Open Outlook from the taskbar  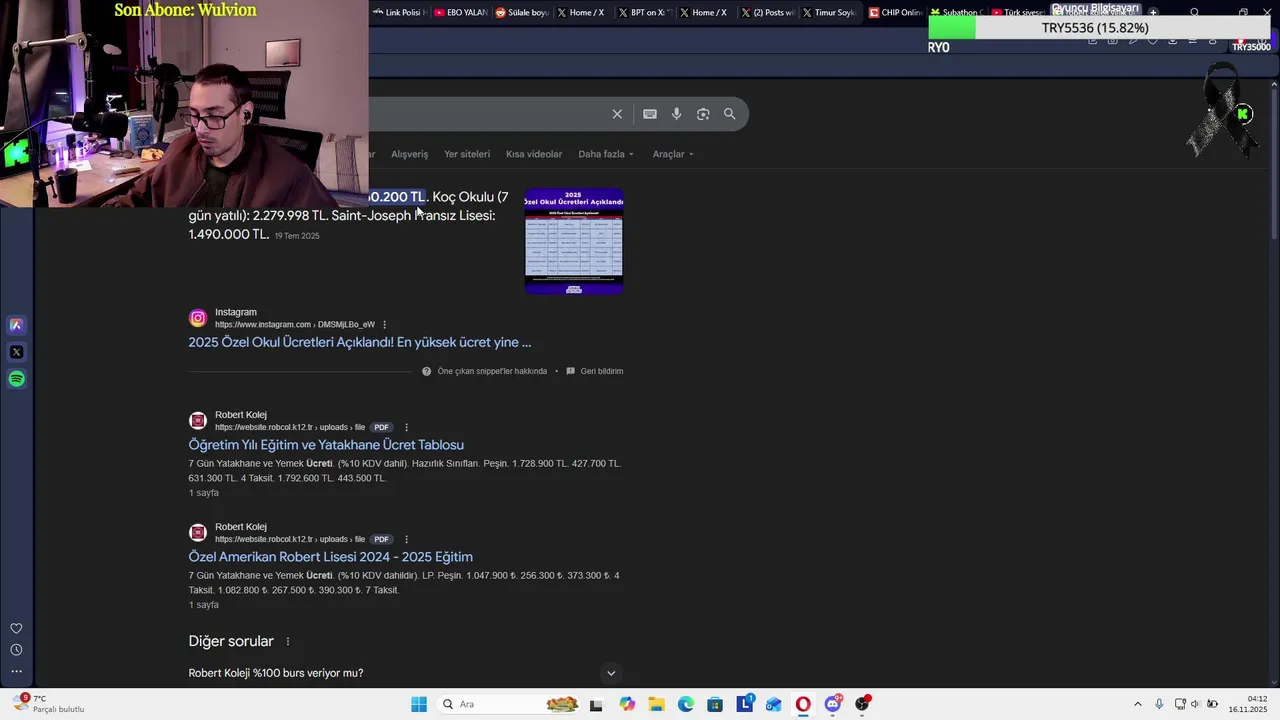tap(774, 704)
